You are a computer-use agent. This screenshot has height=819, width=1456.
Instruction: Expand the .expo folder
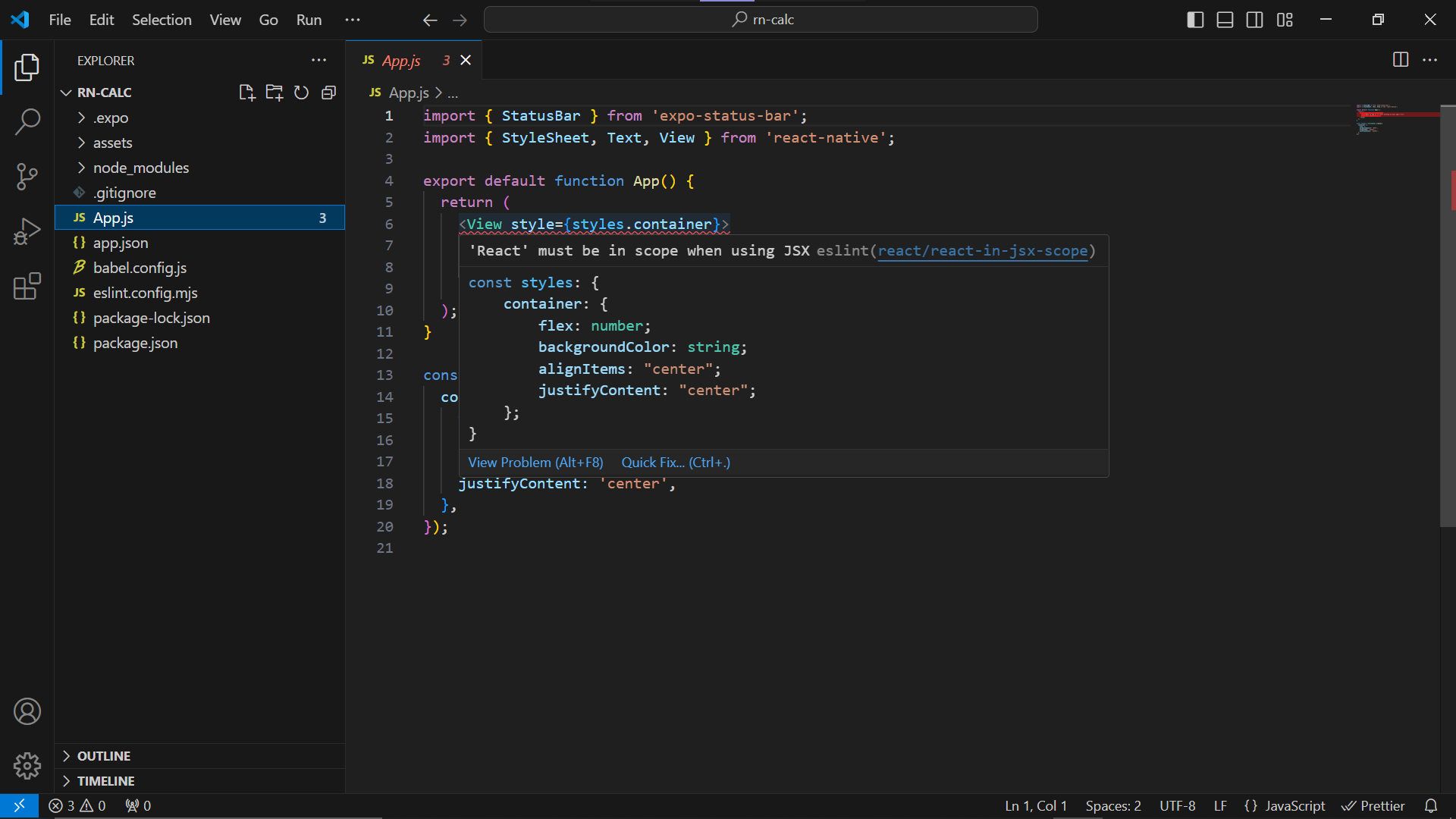[x=199, y=118]
